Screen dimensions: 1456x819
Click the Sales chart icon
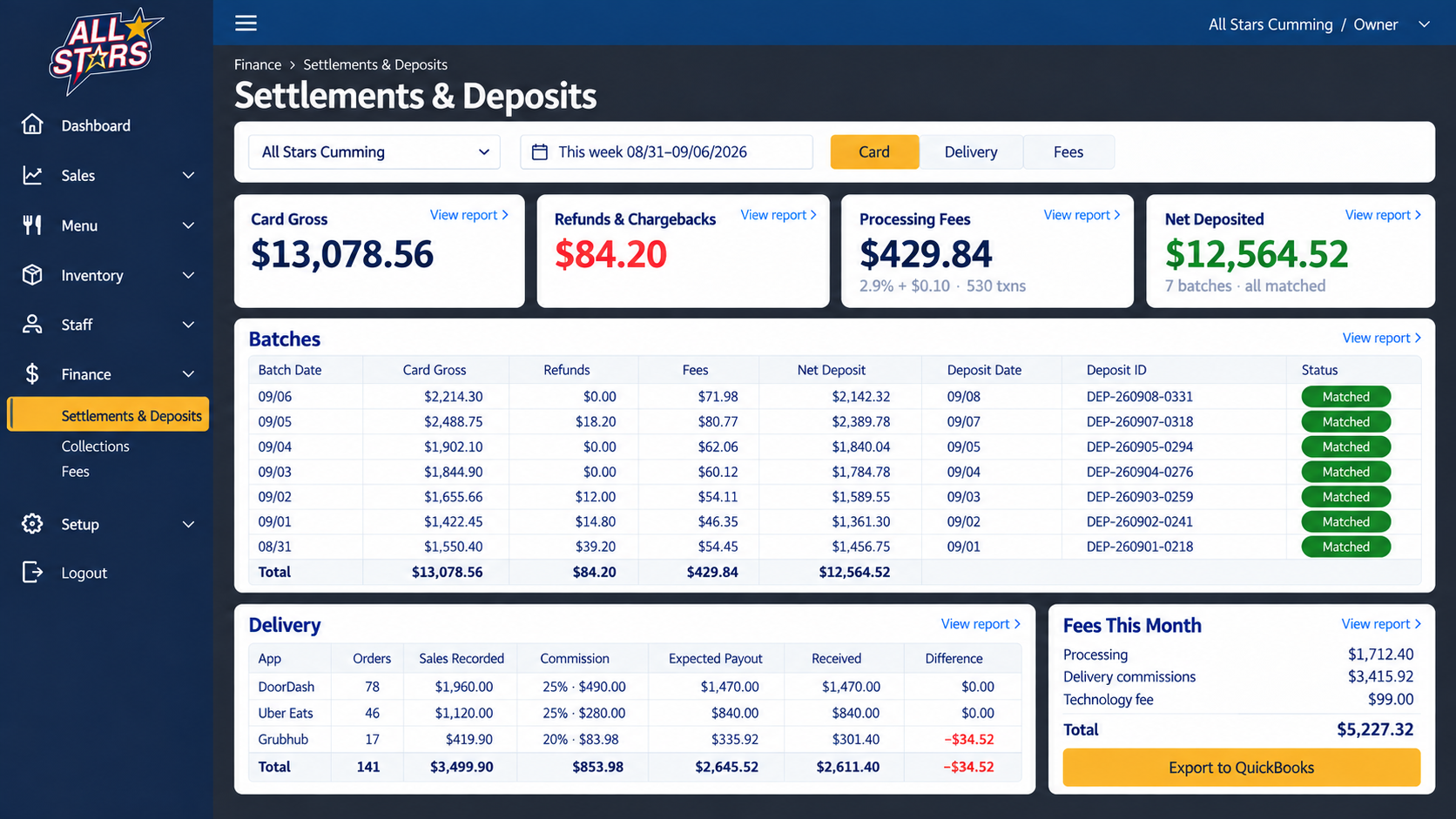[32, 175]
